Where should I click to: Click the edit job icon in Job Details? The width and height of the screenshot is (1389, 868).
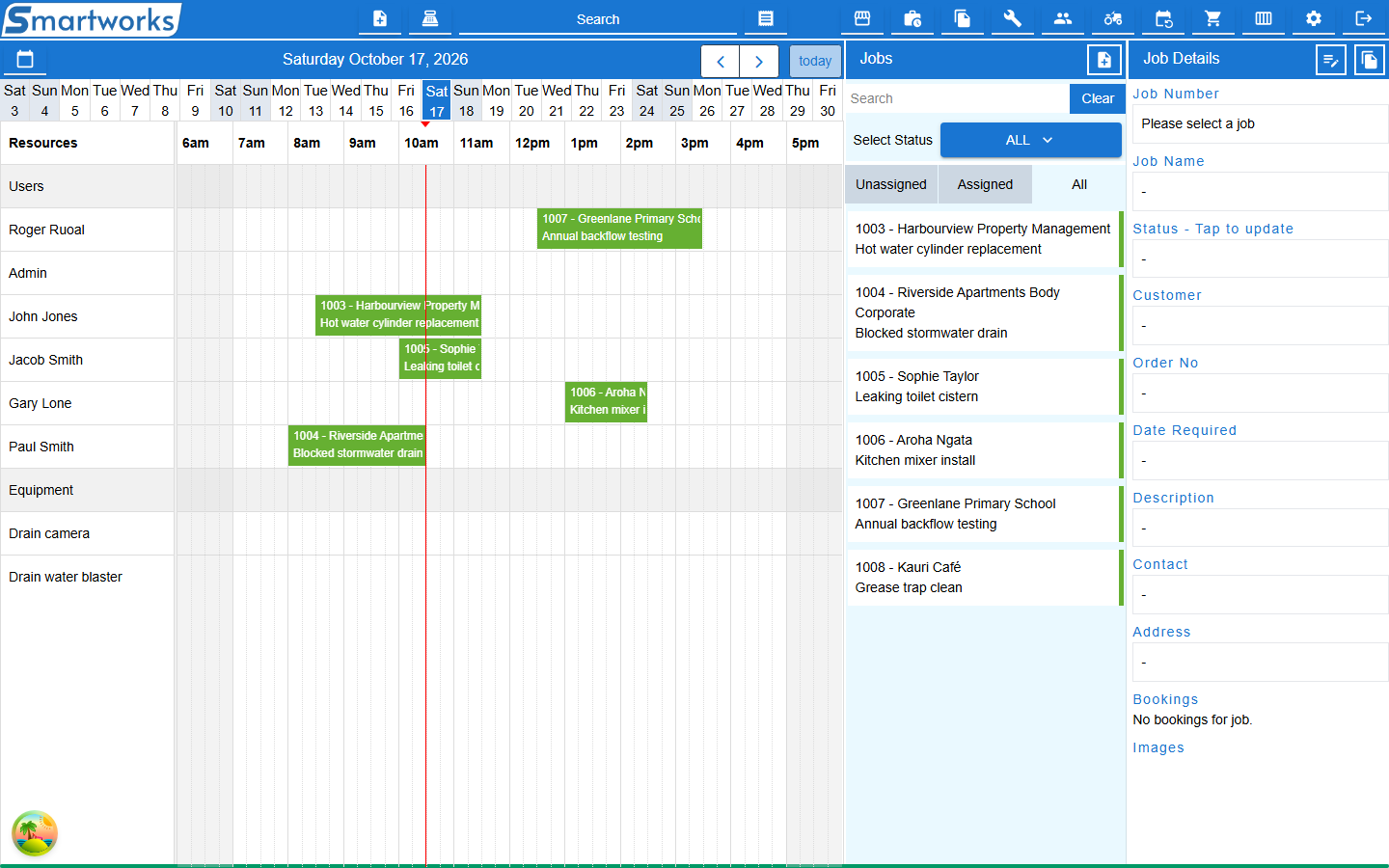1331,60
